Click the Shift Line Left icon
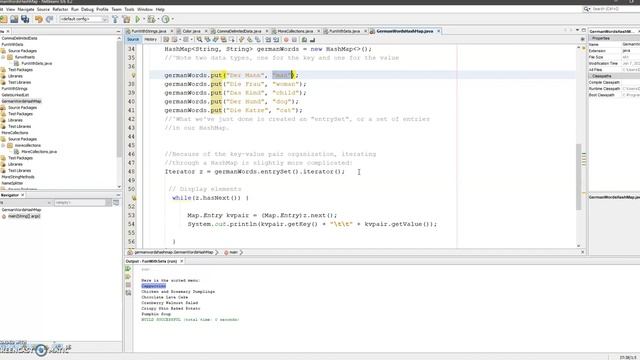Image resolution: width=640 pixels, height=360 pixels. [x=268, y=40]
